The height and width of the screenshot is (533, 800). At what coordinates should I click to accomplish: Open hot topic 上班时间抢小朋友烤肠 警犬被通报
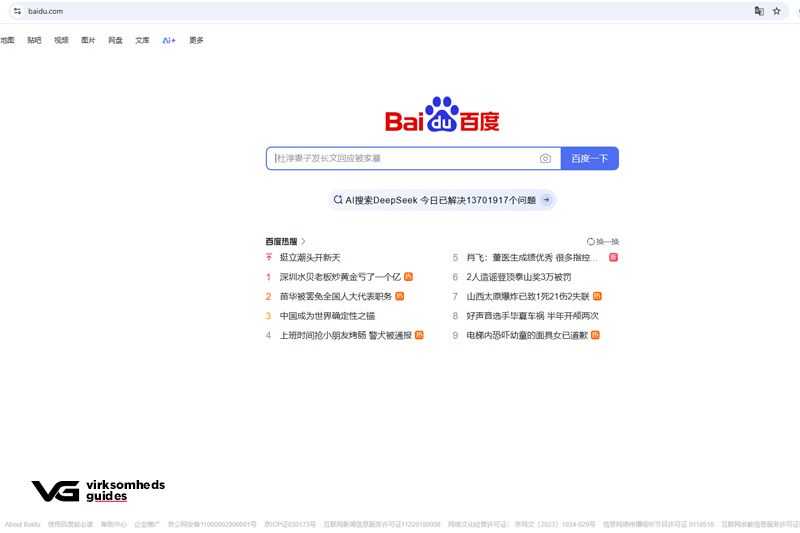coord(345,335)
